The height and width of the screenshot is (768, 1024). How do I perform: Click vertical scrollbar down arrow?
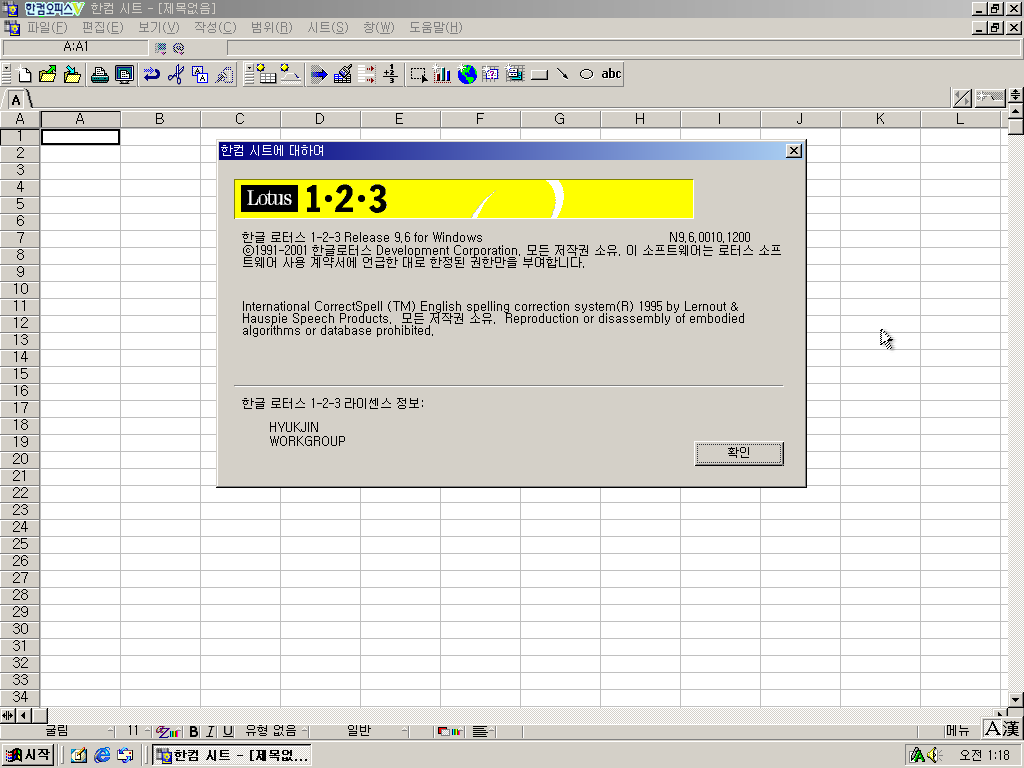point(1016,699)
